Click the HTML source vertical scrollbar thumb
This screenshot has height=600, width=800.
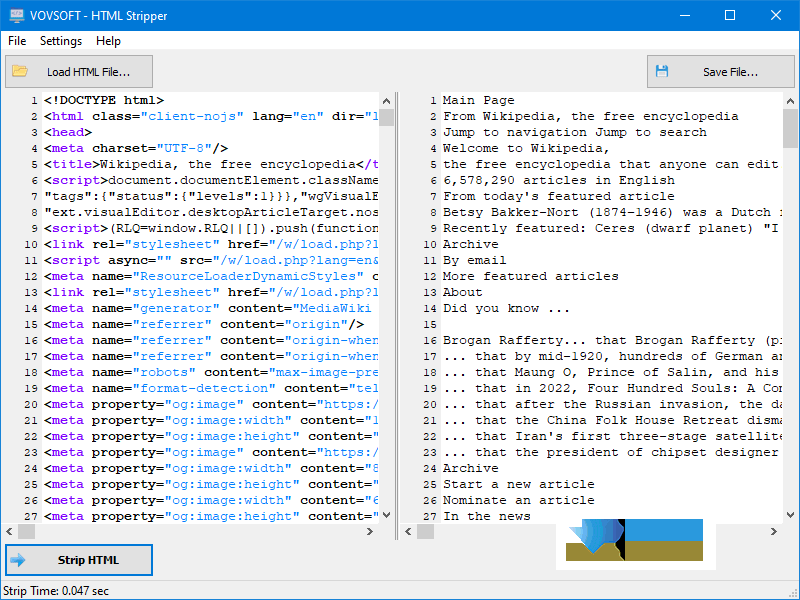387,117
